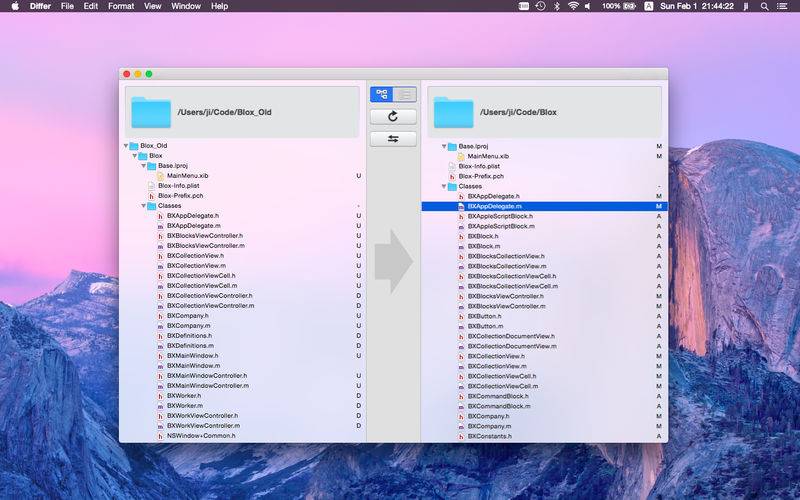Image resolution: width=800 pixels, height=500 pixels.
Task: Select the BXMainWindow.m file
Action: point(193,366)
